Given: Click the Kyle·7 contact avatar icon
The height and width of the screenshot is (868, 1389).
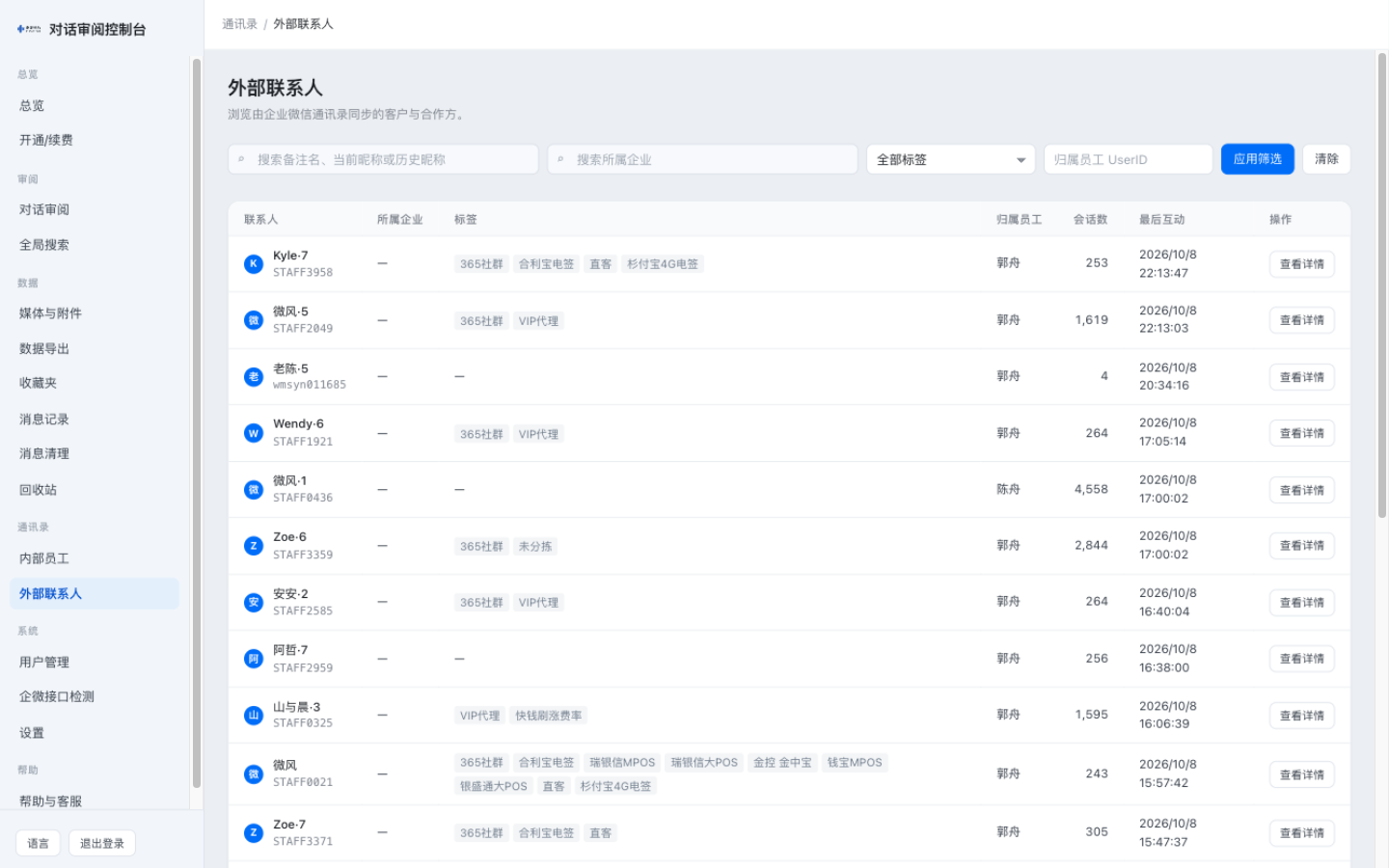Looking at the screenshot, I should [x=254, y=263].
